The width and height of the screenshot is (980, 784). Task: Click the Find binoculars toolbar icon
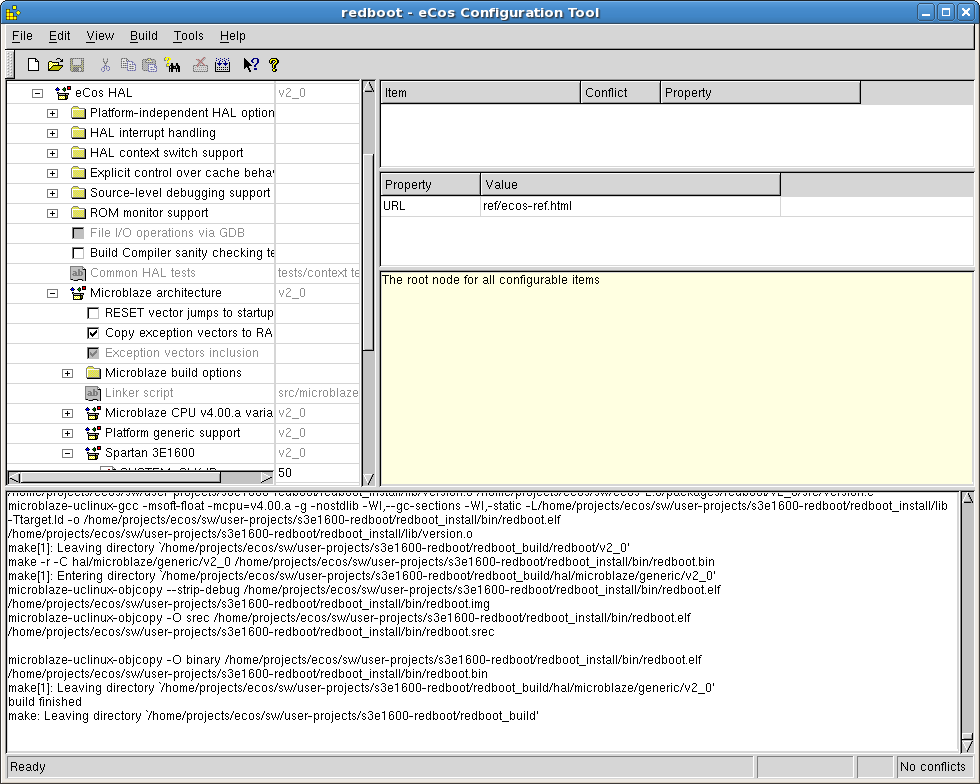173,65
